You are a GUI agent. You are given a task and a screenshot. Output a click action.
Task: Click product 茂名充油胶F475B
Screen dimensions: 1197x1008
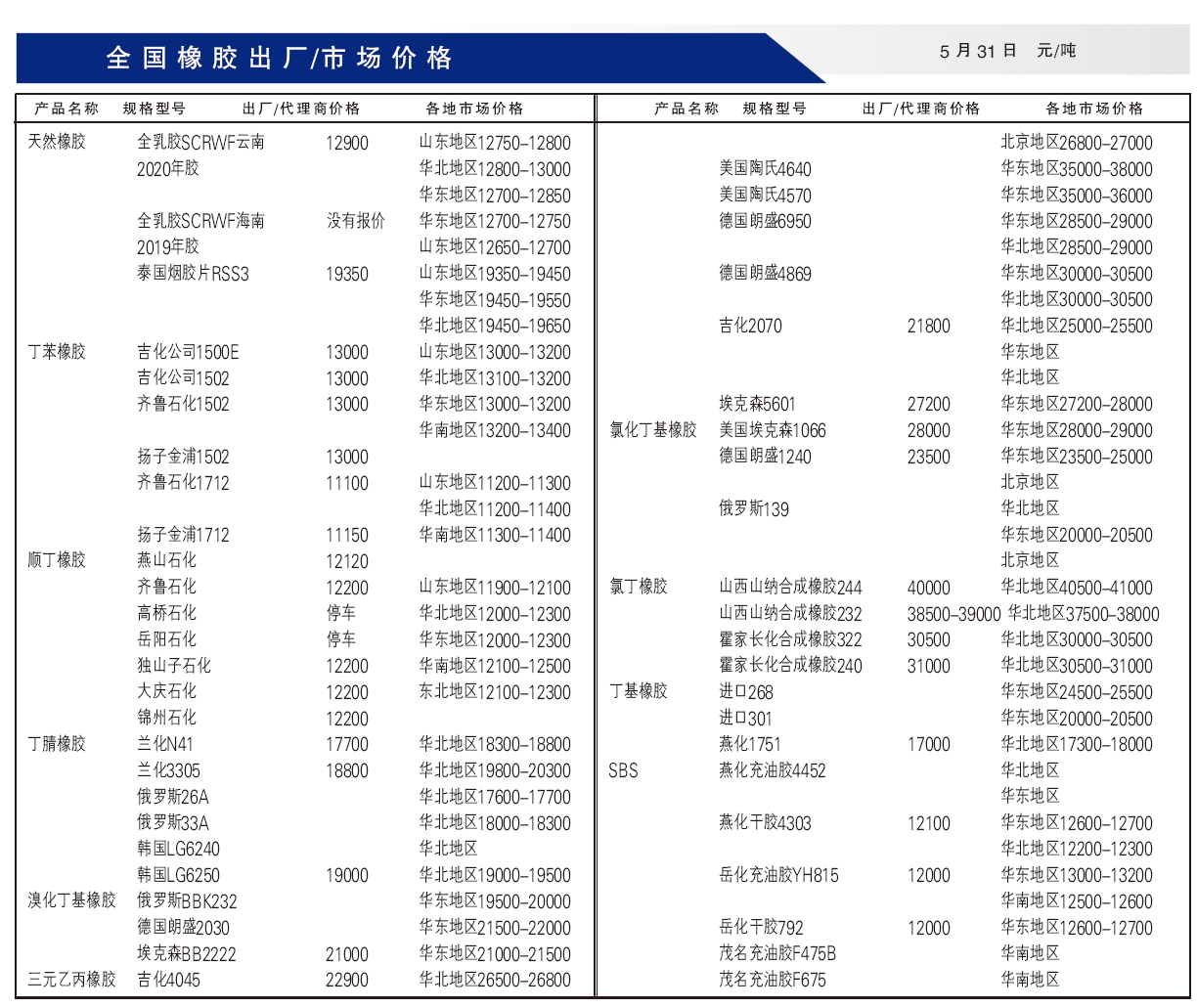pyautogui.click(x=777, y=953)
